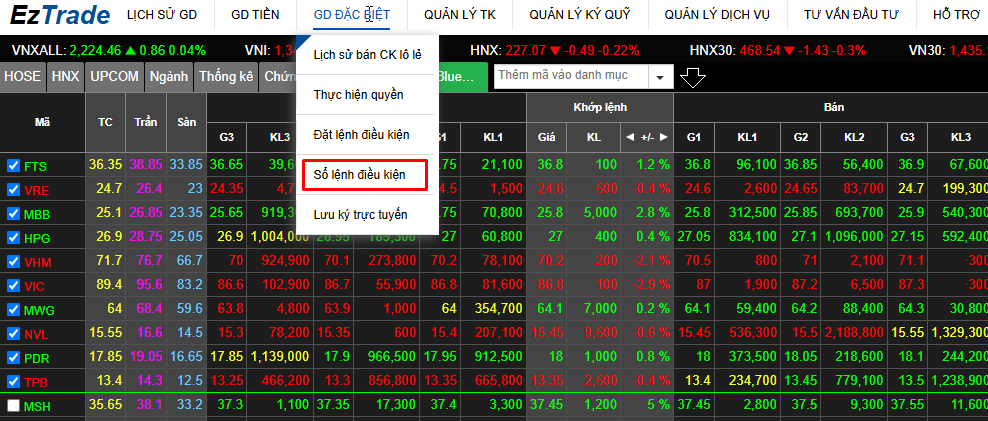Switch to the HNX tab
Screen dimensions: 988x421
coord(66,77)
